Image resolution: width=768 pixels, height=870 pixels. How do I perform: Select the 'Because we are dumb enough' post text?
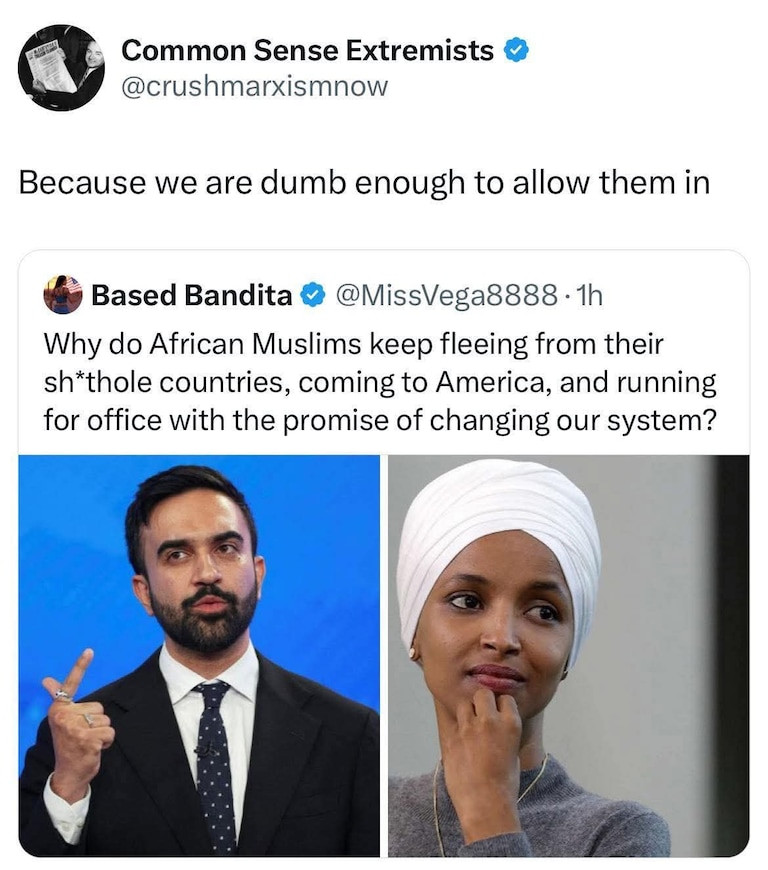365,183
